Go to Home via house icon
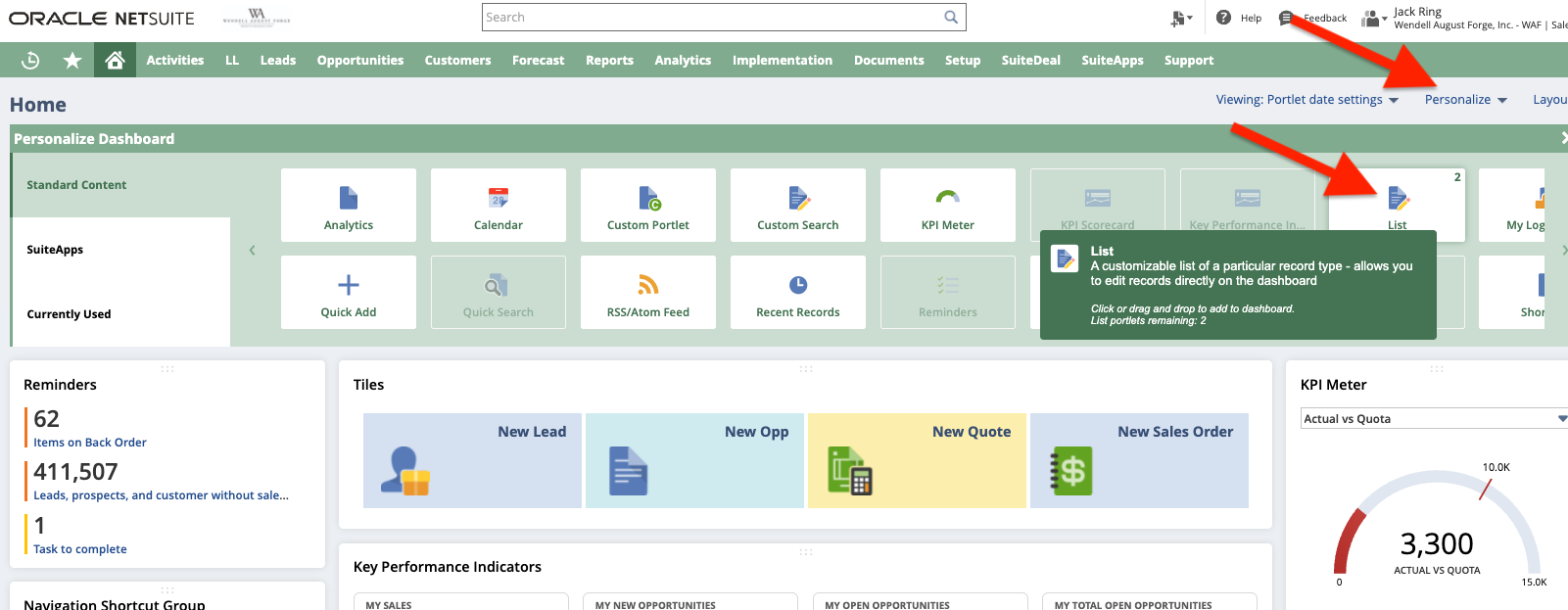The width and height of the screenshot is (1568, 610). click(x=115, y=60)
